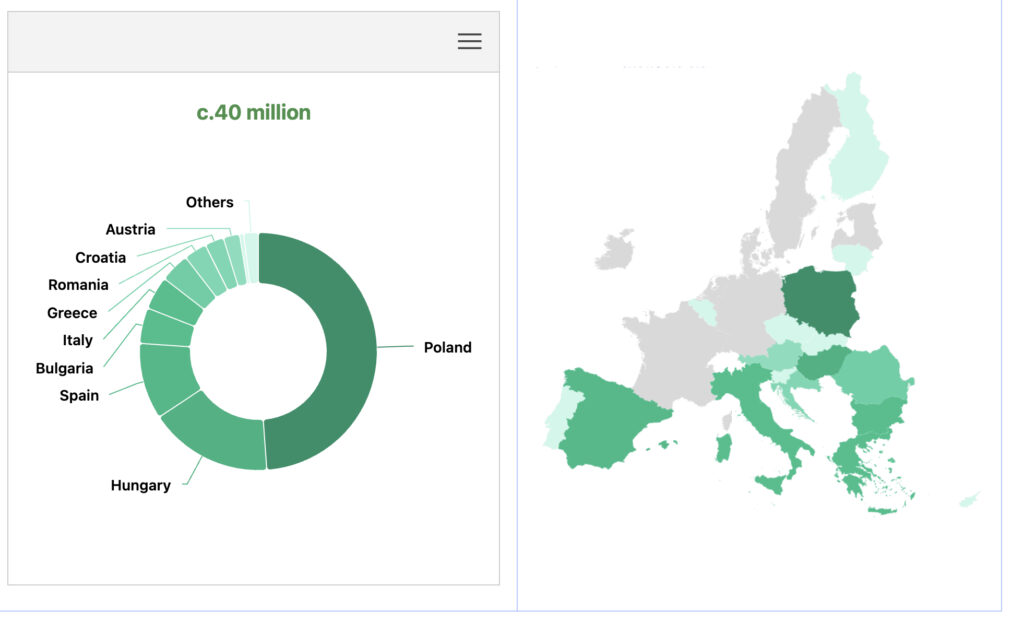Click the c.40 million total heading
Image resolution: width=1024 pixels, height=633 pixels.
click(253, 113)
